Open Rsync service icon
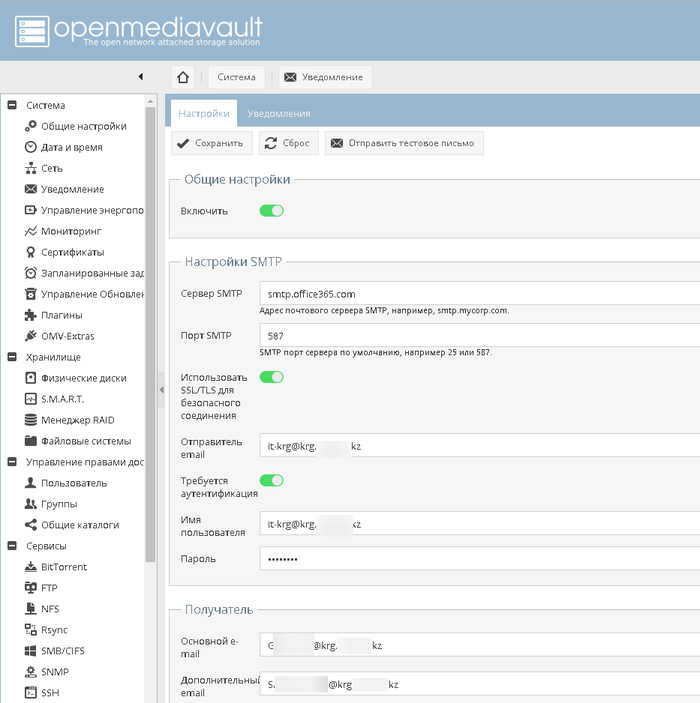 30,630
